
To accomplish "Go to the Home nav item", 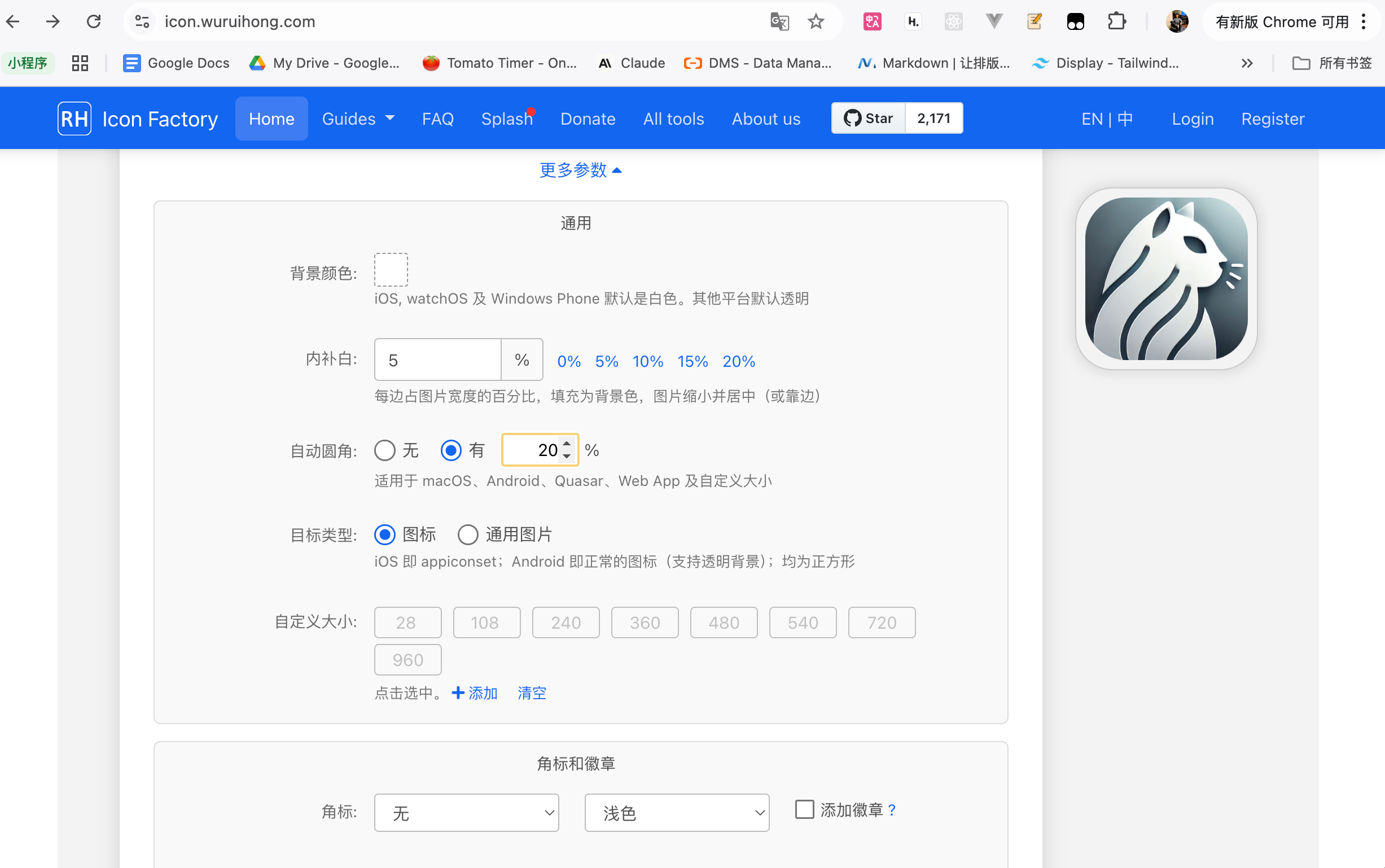I will pos(271,119).
